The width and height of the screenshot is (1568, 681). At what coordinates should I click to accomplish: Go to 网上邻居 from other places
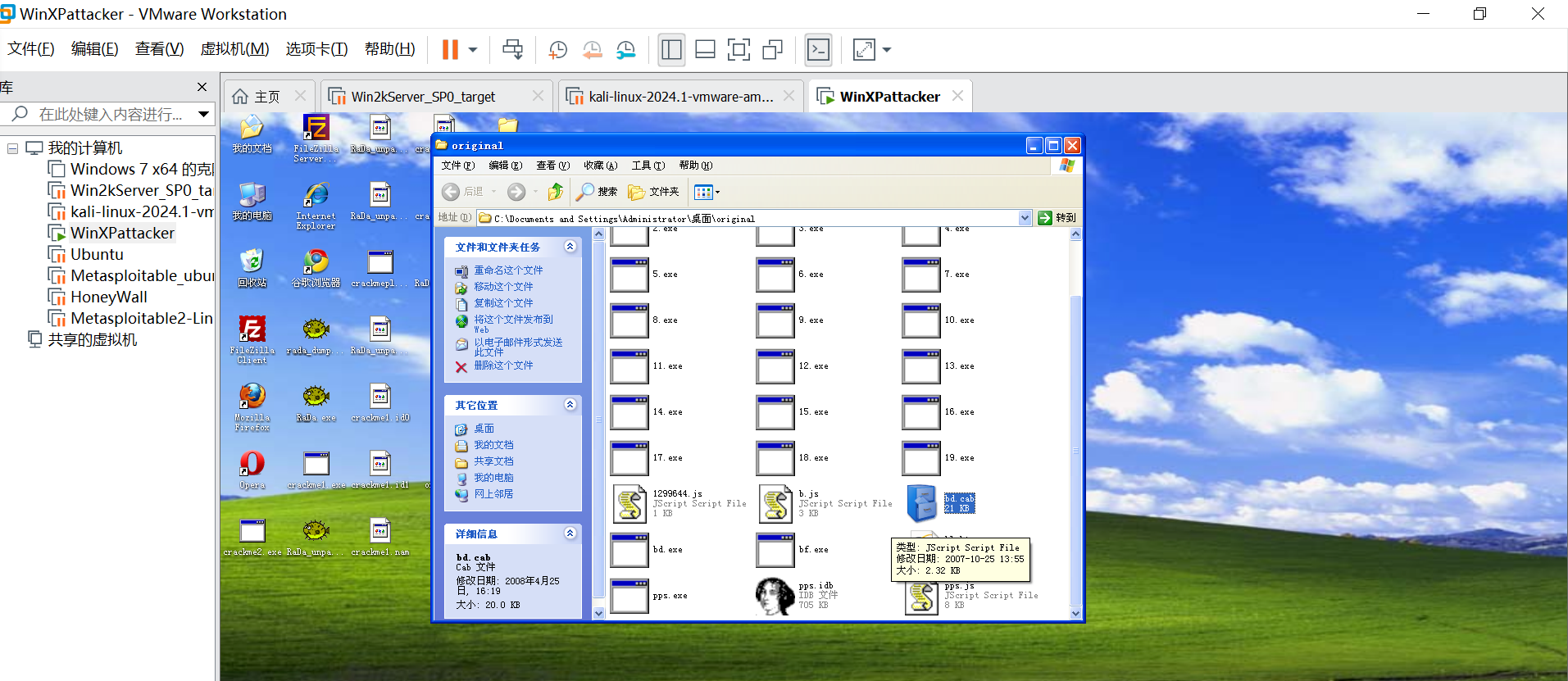(x=493, y=494)
